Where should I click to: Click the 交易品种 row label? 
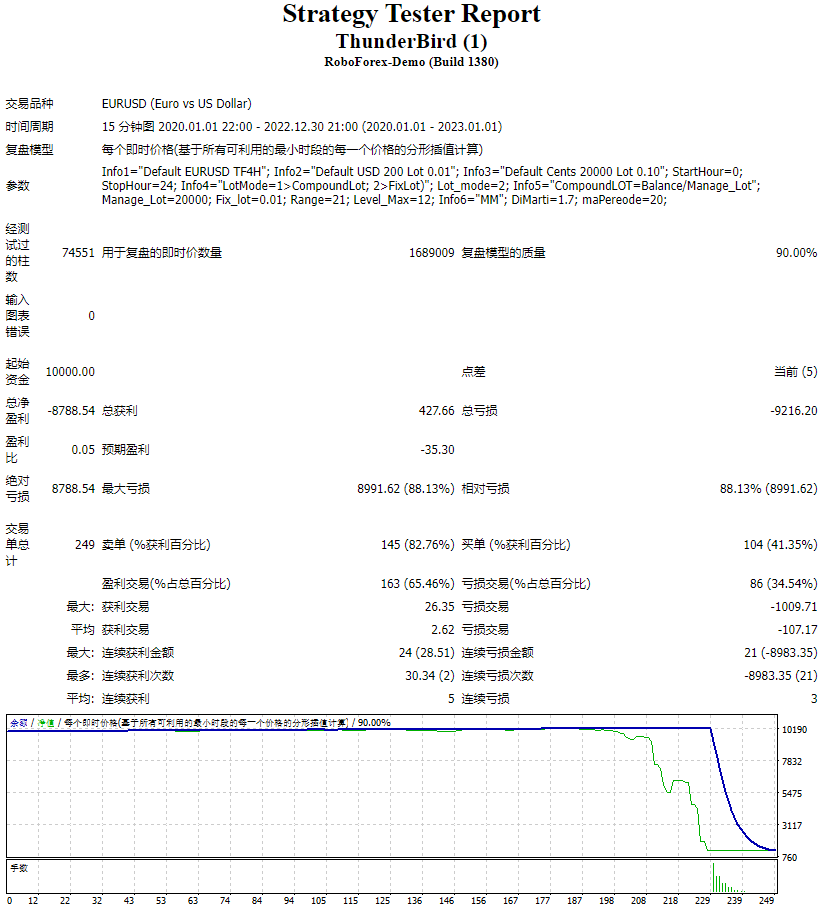pos(29,104)
